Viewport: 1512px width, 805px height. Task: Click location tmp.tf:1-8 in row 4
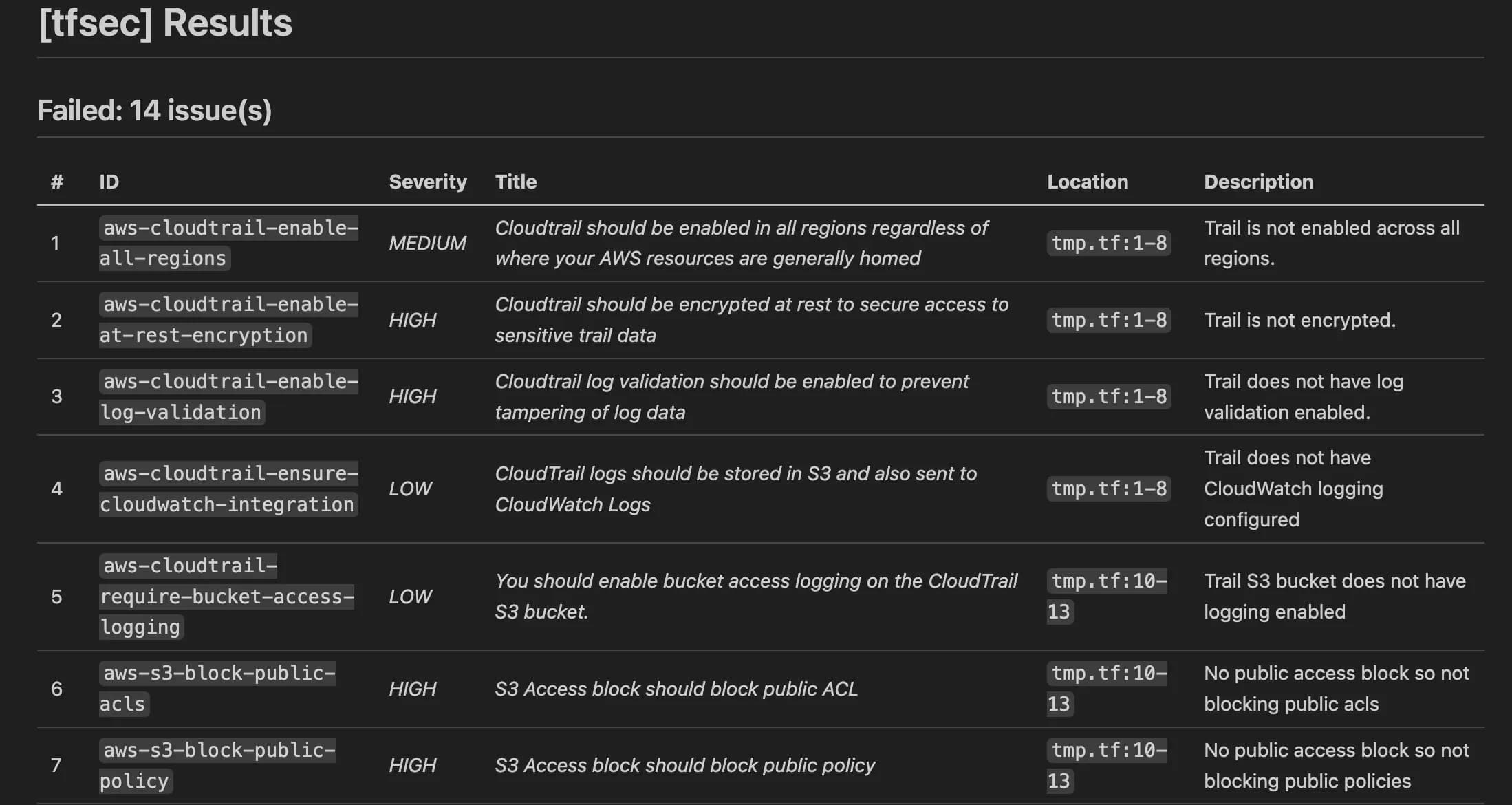click(1109, 489)
